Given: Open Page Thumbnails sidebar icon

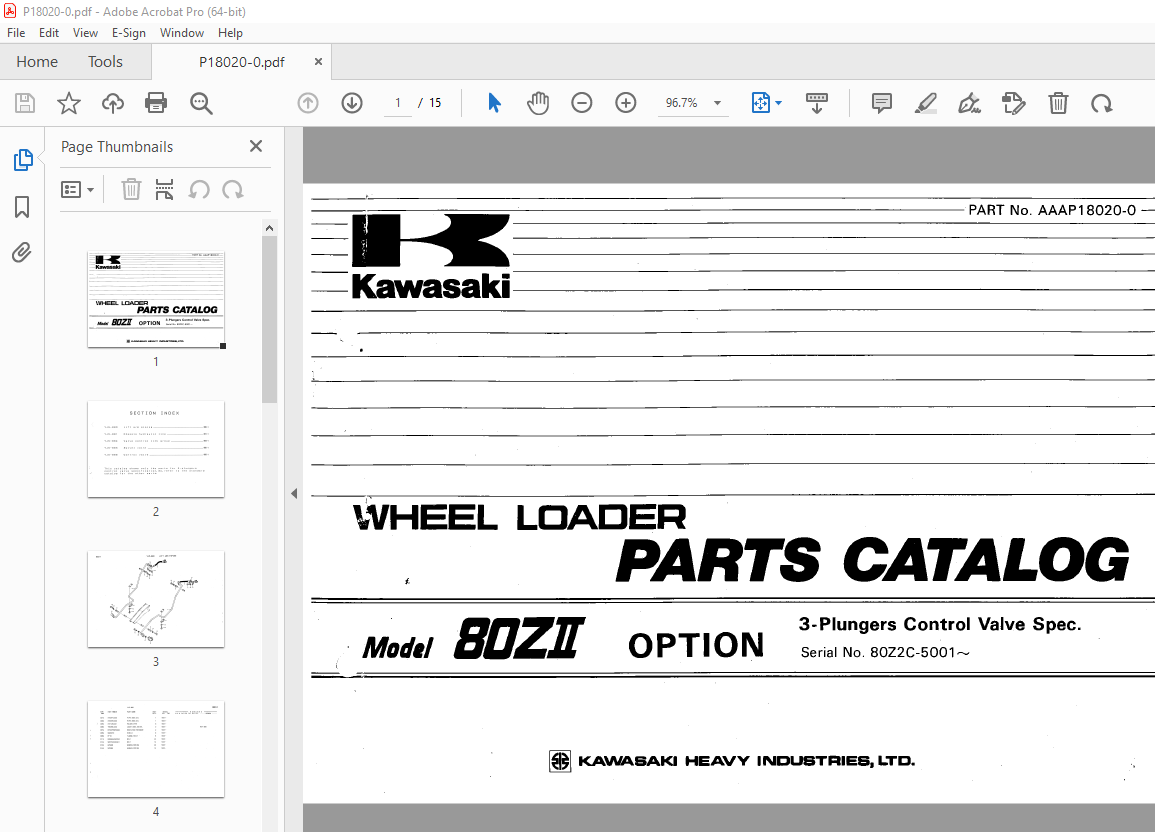Looking at the screenshot, I should [x=23, y=160].
